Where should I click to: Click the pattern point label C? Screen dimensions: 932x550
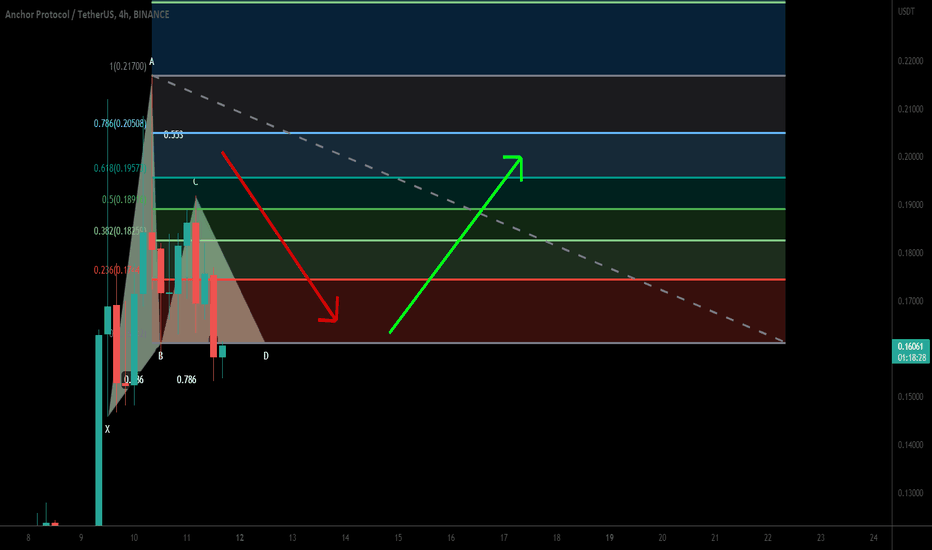click(x=195, y=182)
